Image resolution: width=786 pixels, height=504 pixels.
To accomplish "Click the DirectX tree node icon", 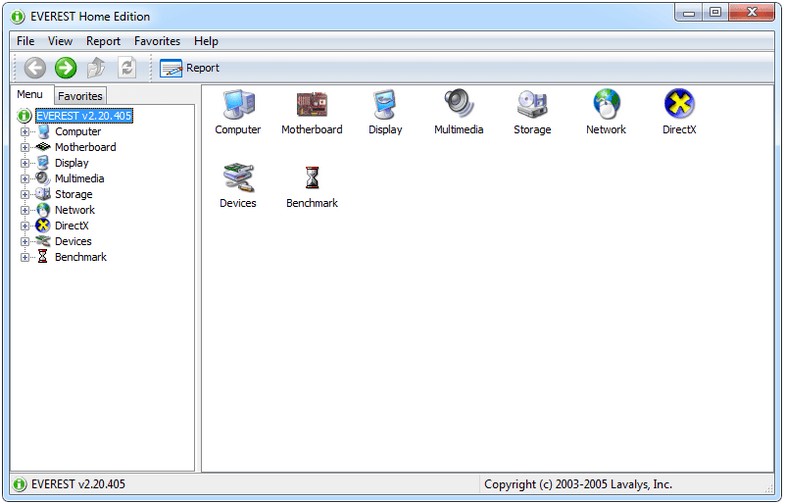I will [x=43, y=225].
